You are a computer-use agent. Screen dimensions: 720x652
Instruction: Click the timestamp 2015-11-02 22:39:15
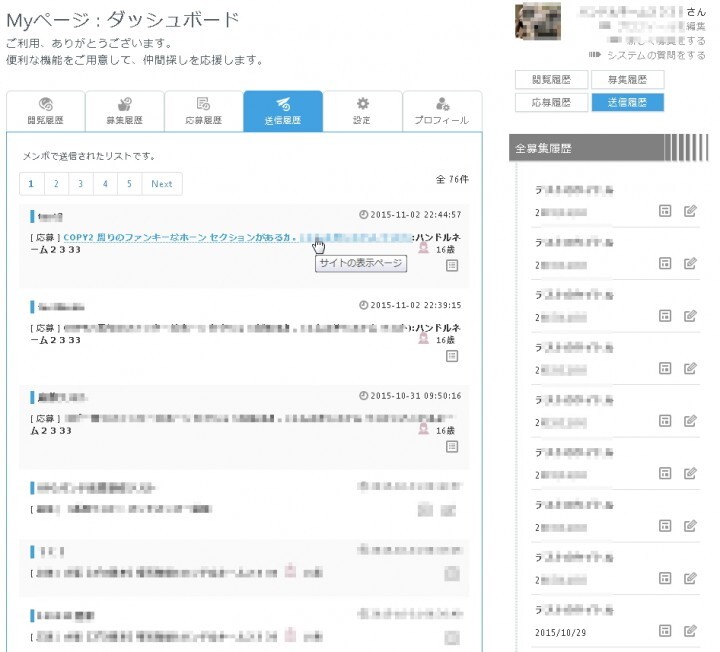[416, 305]
